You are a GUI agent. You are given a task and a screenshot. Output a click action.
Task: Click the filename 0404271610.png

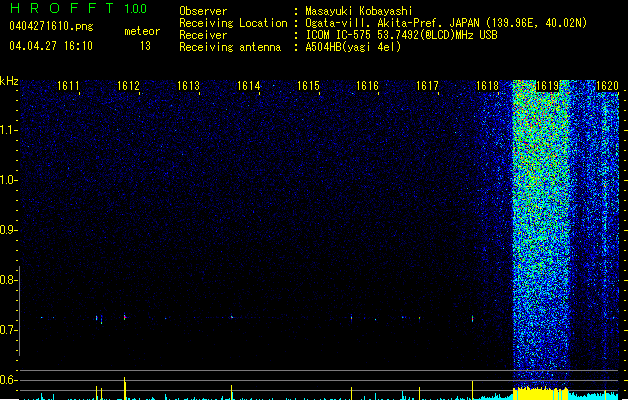click(51, 26)
